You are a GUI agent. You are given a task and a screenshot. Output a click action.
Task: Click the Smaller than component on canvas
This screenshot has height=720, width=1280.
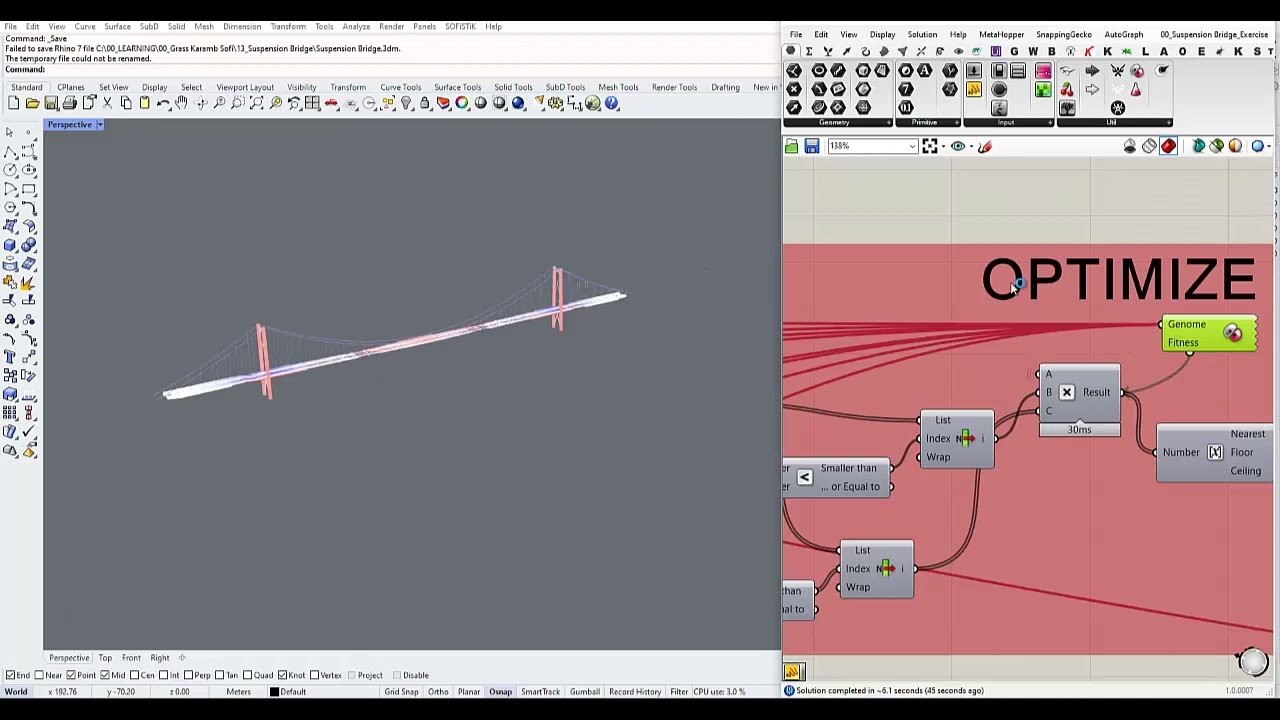click(838, 477)
